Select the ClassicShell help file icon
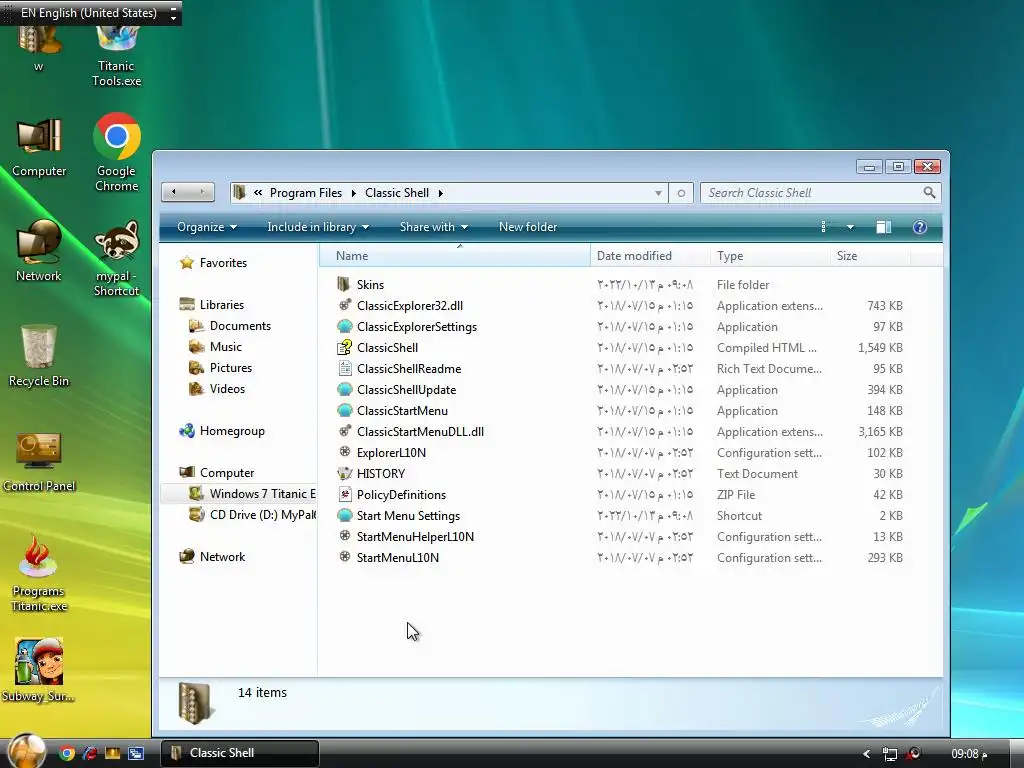 (x=345, y=347)
